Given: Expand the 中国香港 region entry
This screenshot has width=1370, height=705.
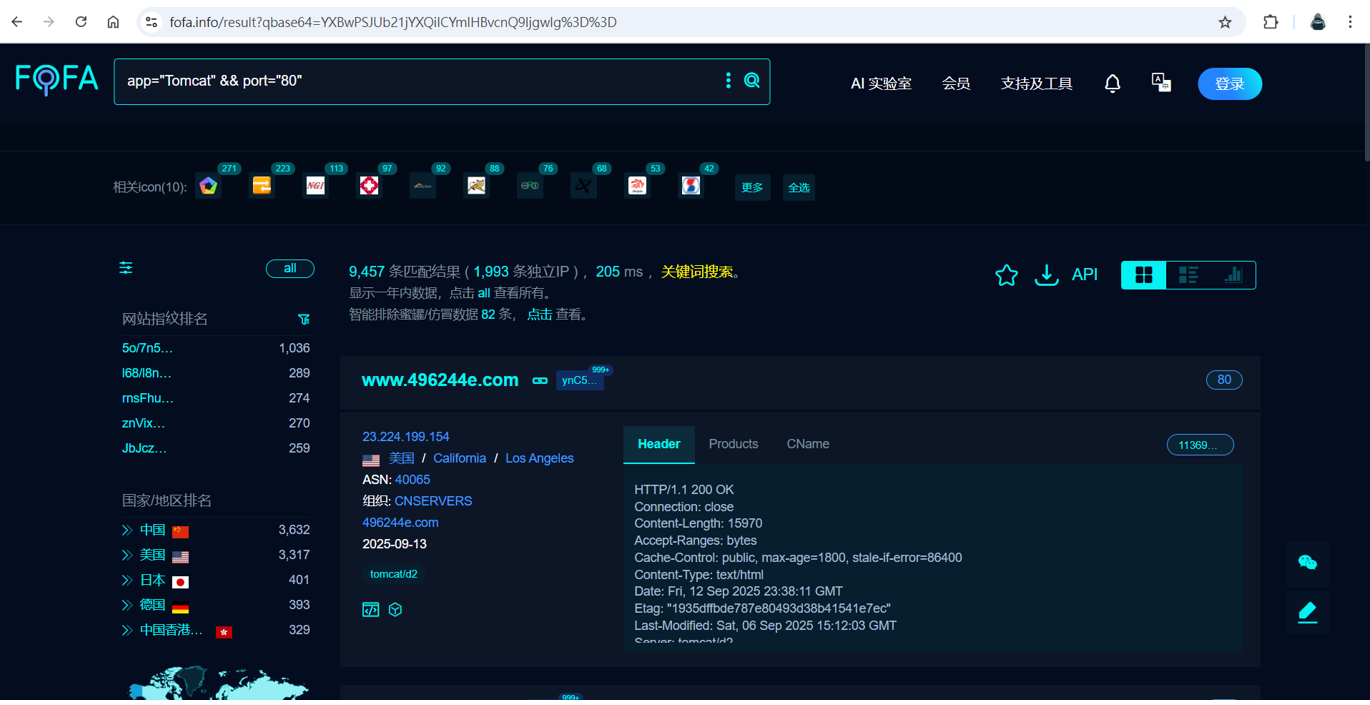Looking at the screenshot, I should 127,630.
